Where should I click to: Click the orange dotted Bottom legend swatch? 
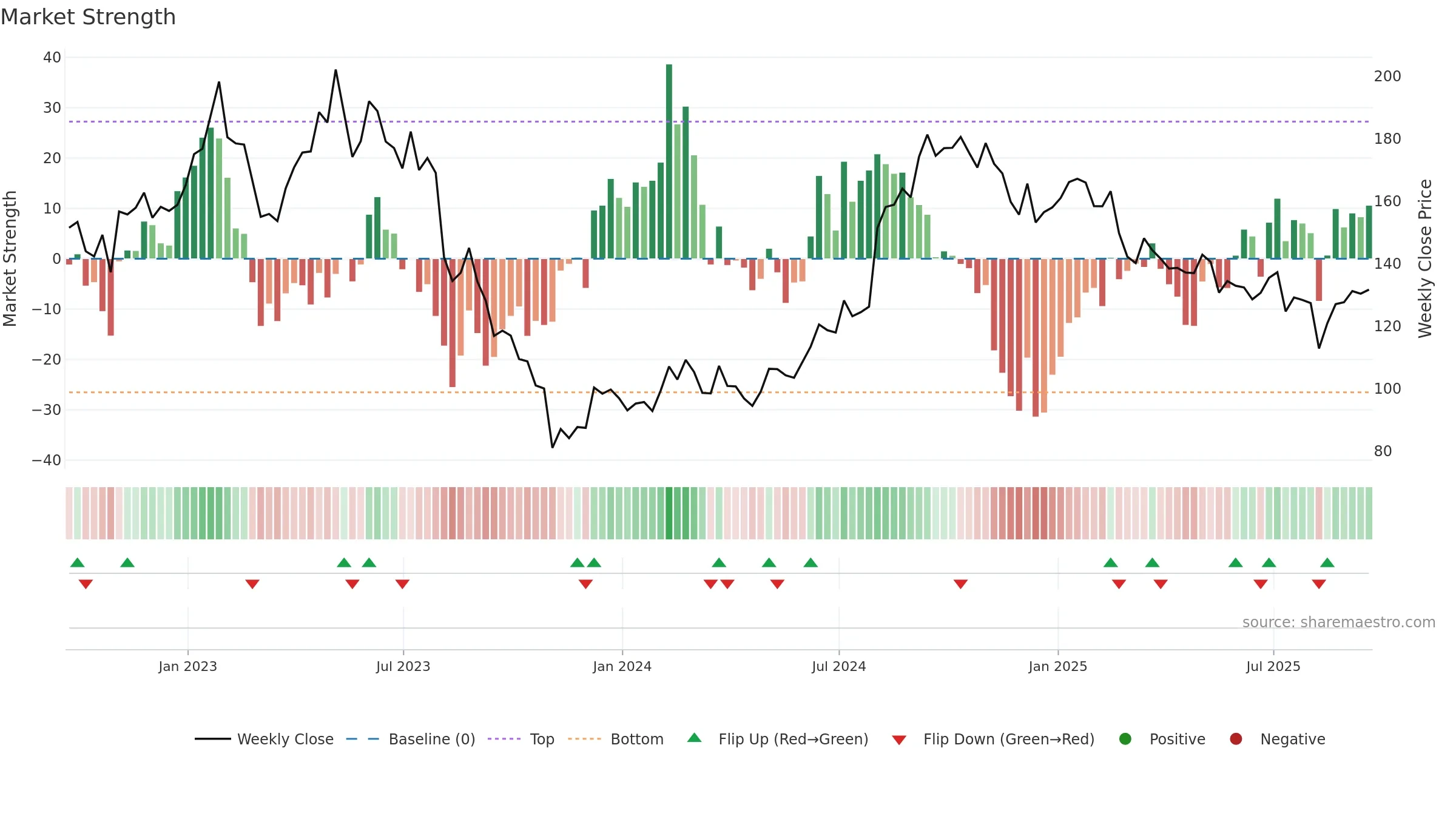tap(585, 739)
